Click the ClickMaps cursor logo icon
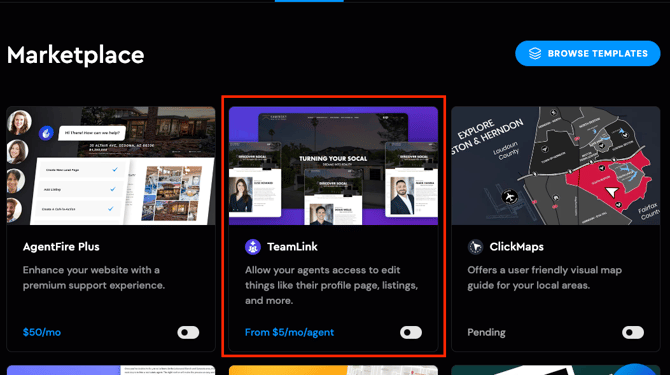Image resolution: width=670 pixels, height=375 pixels. 475,247
